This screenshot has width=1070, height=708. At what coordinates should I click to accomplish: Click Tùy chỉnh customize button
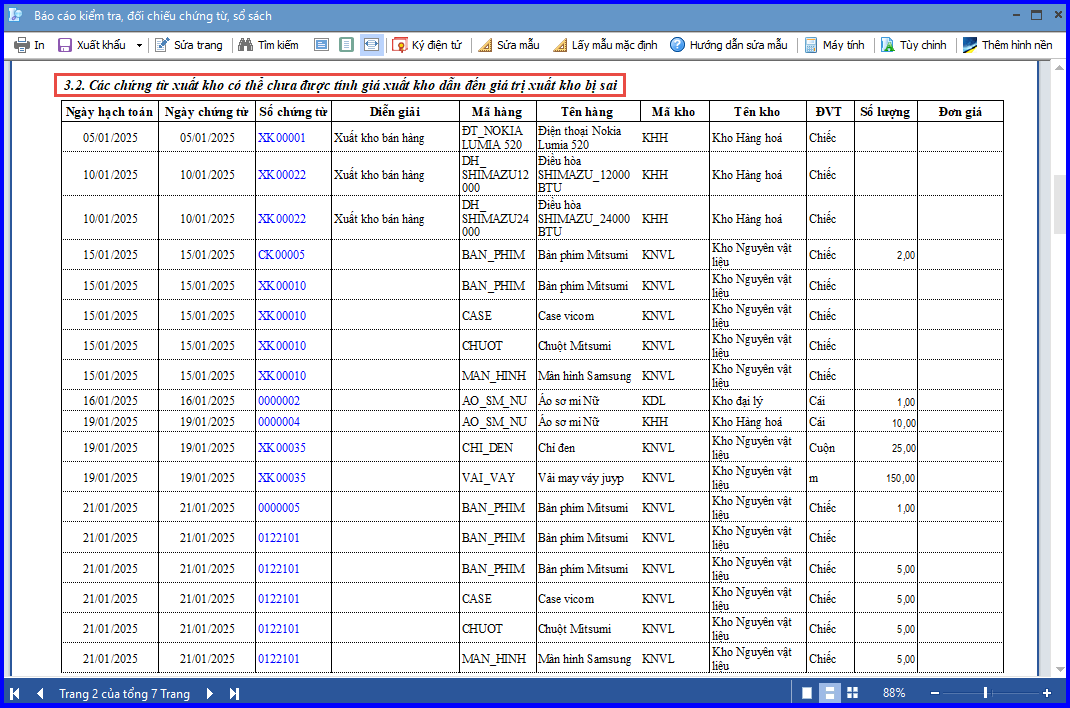(x=914, y=45)
